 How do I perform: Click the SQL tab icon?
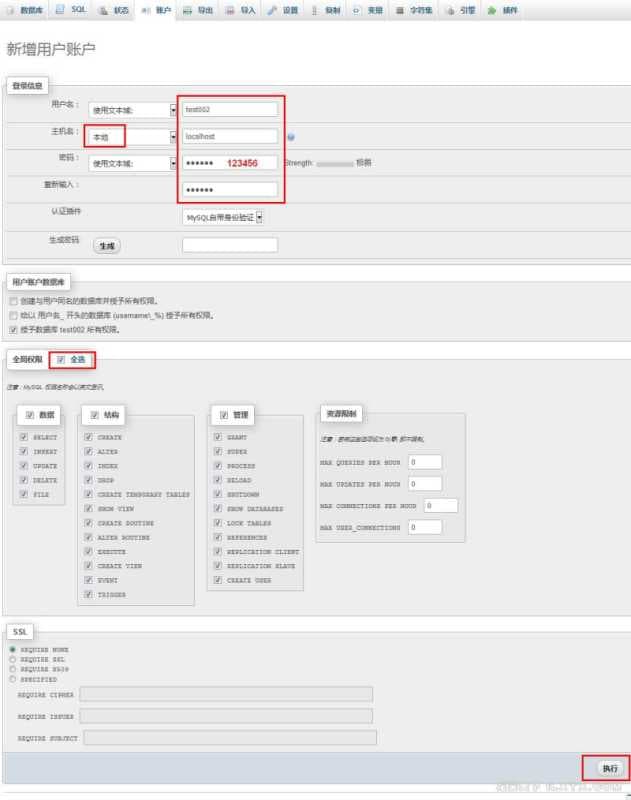61,10
